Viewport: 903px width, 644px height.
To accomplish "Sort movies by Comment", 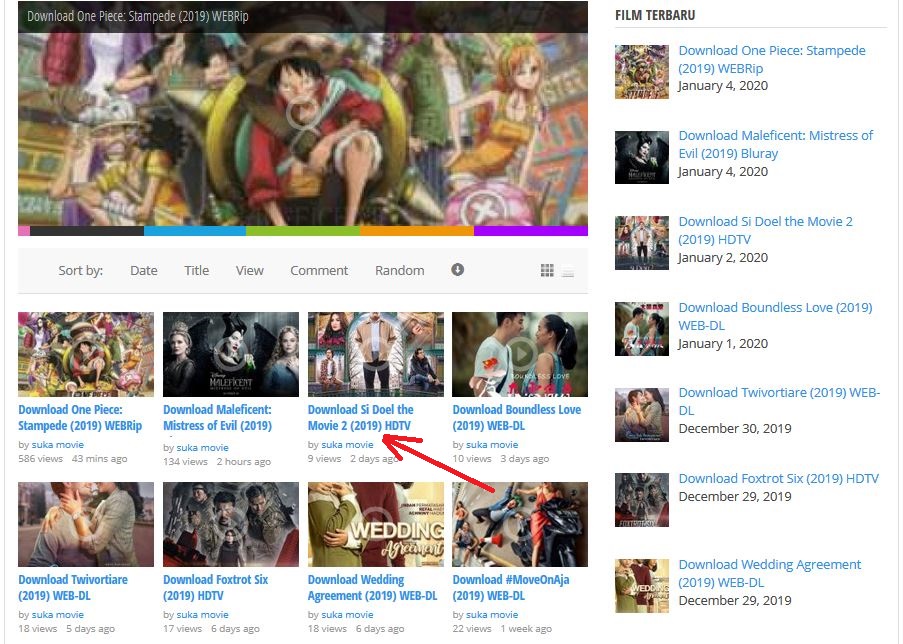I will [x=319, y=270].
